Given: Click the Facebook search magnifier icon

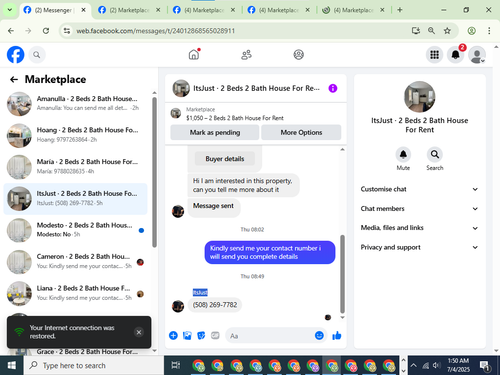Looking at the screenshot, I should [37, 55].
